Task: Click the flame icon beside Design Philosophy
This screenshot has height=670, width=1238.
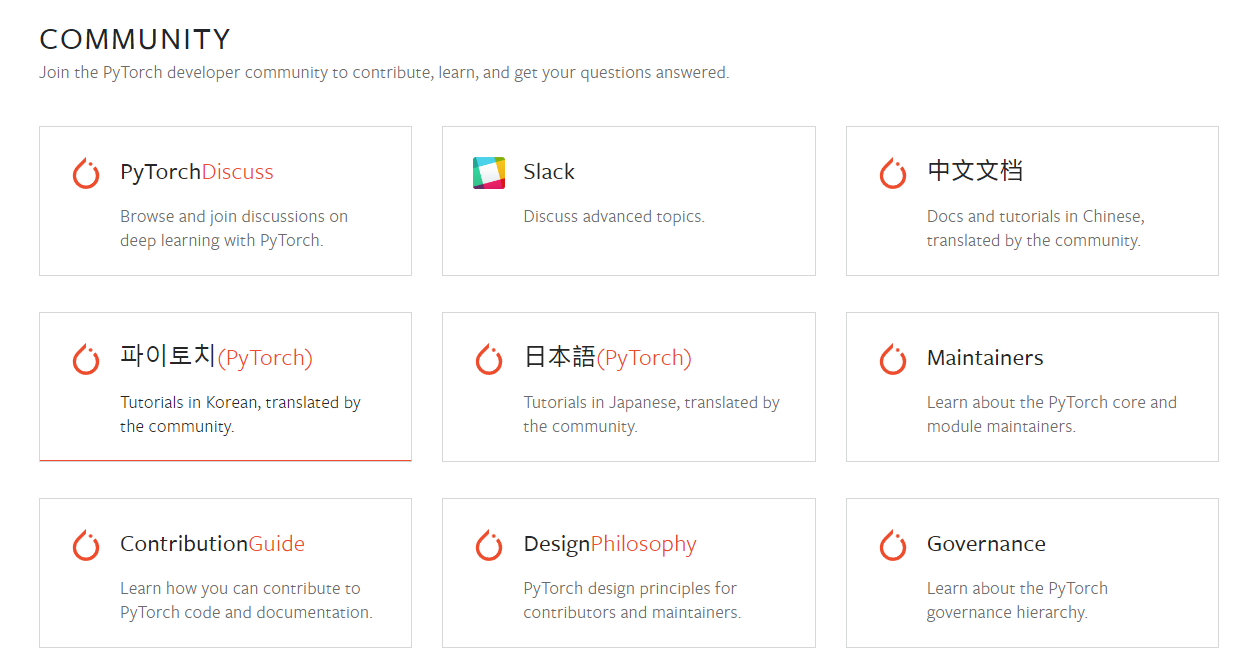Action: 489,545
